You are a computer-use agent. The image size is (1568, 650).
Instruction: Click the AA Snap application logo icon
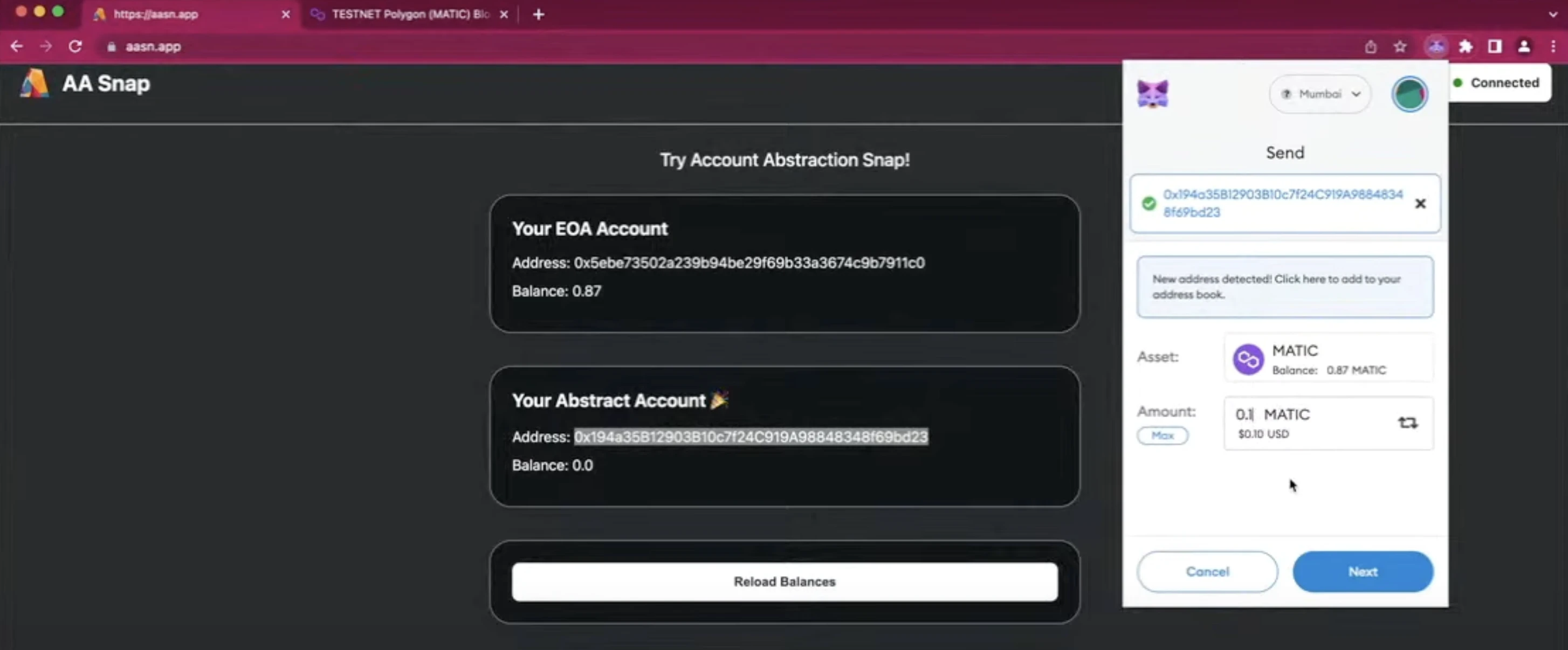(x=33, y=83)
